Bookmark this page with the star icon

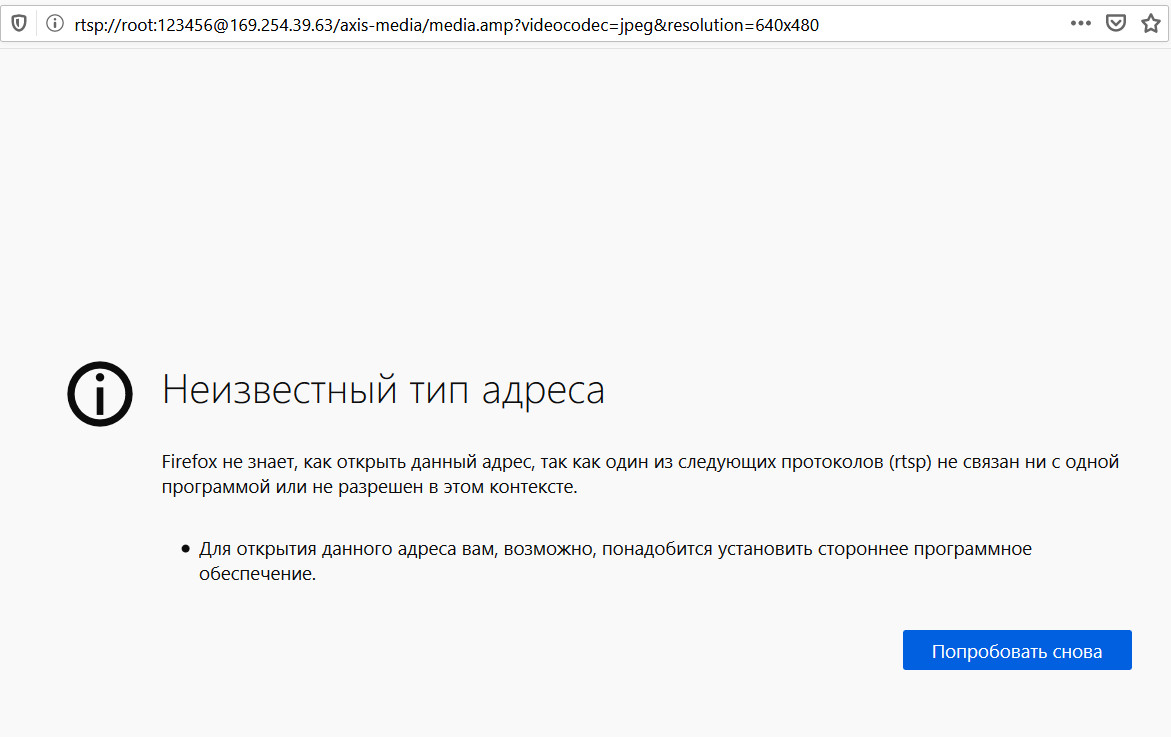pos(1151,24)
